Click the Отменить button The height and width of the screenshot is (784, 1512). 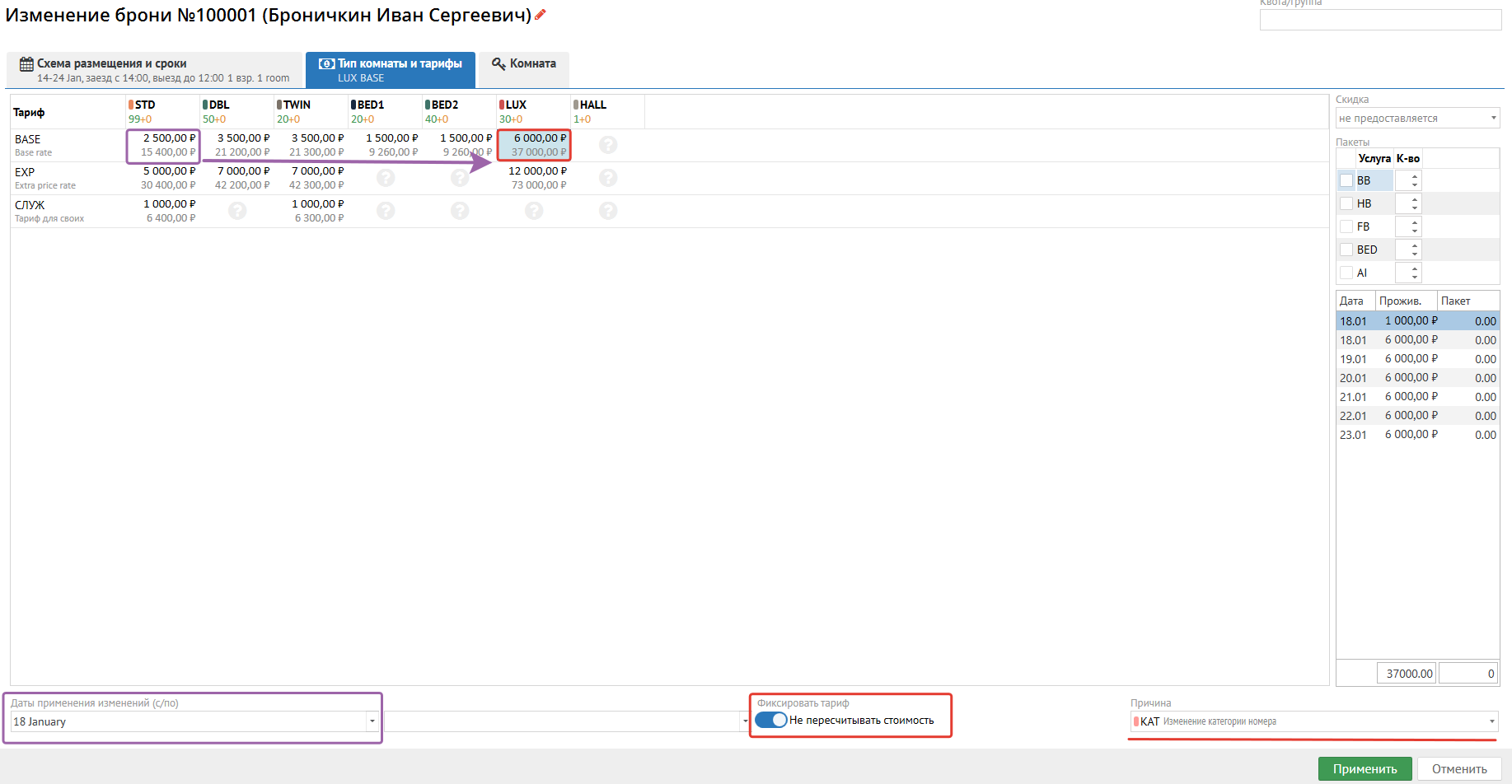(1458, 768)
